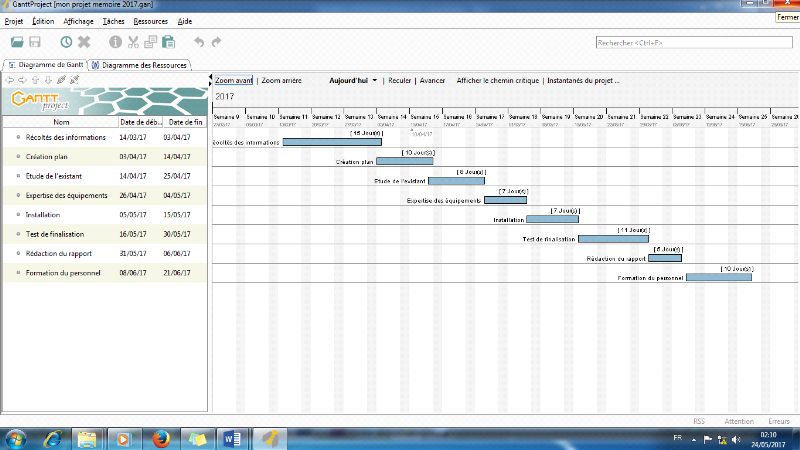This screenshot has width=800, height=450.
Task: Open the Tâches menu
Action: pyautogui.click(x=113, y=21)
